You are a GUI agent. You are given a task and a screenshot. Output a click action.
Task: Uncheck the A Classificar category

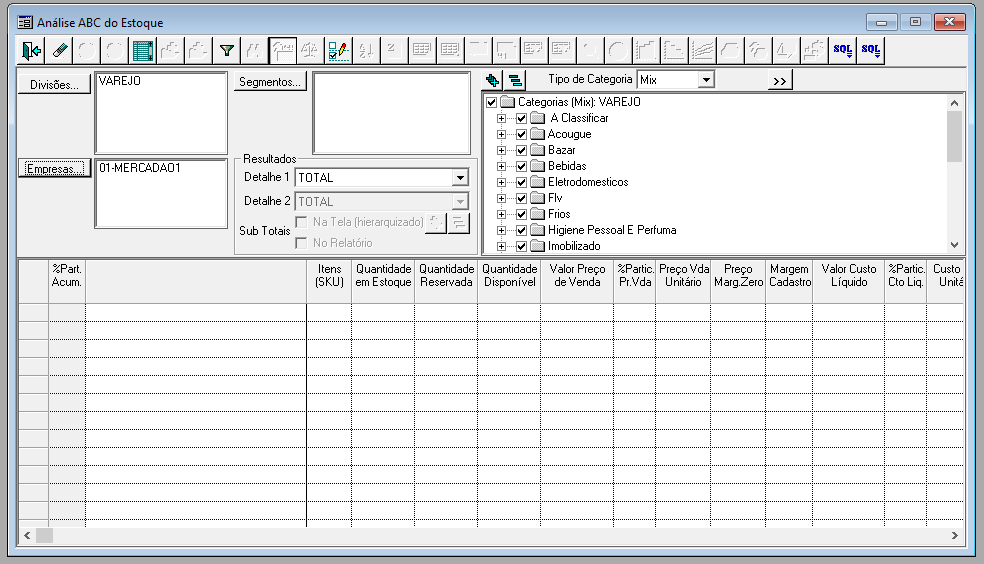point(521,118)
